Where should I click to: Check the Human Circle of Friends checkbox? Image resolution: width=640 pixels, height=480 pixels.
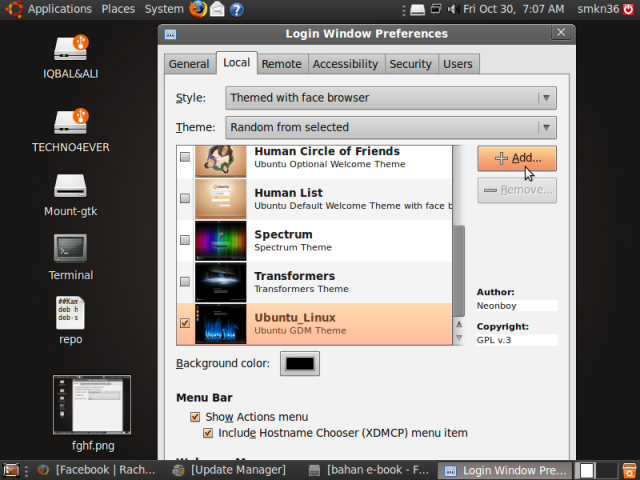(x=185, y=157)
